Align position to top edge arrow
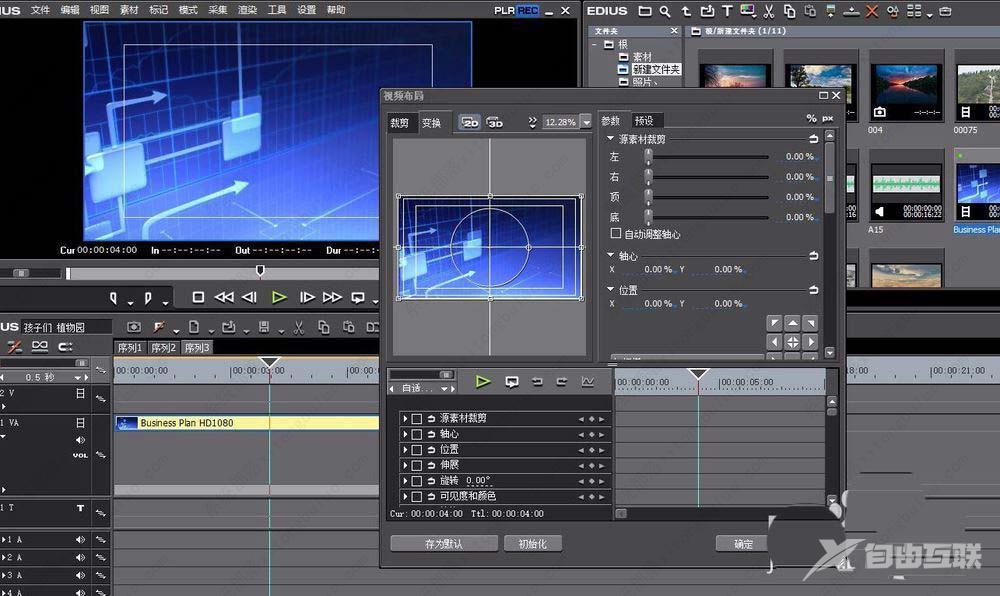The width and height of the screenshot is (1000, 596). [792, 323]
